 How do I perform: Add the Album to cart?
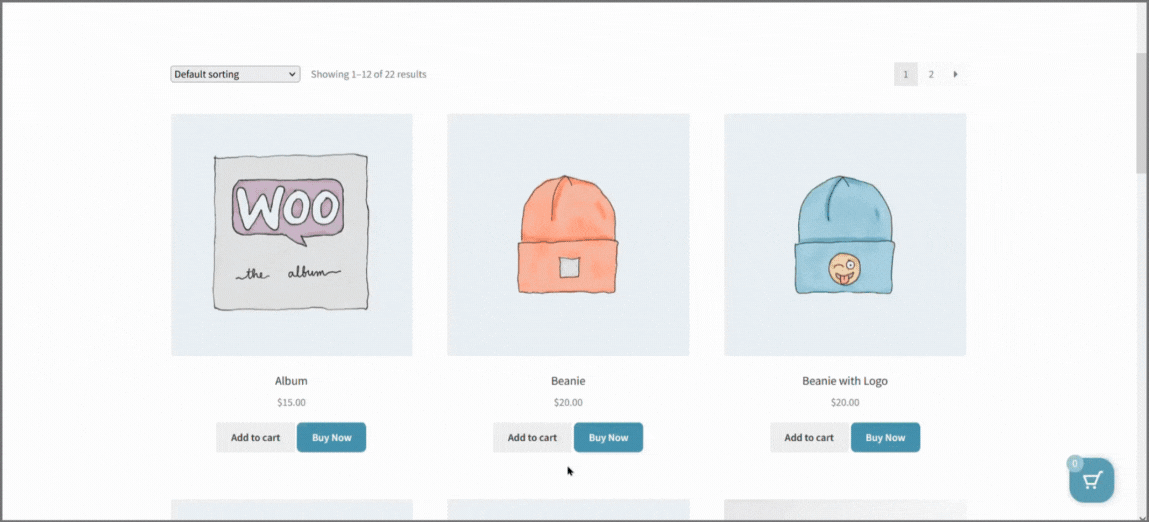[256, 438]
